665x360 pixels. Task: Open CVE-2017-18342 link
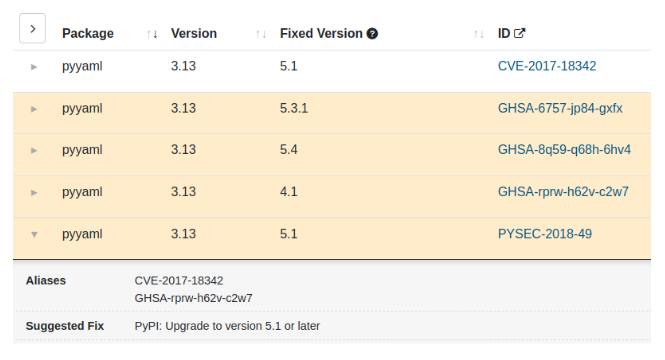pyautogui.click(x=547, y=66)
